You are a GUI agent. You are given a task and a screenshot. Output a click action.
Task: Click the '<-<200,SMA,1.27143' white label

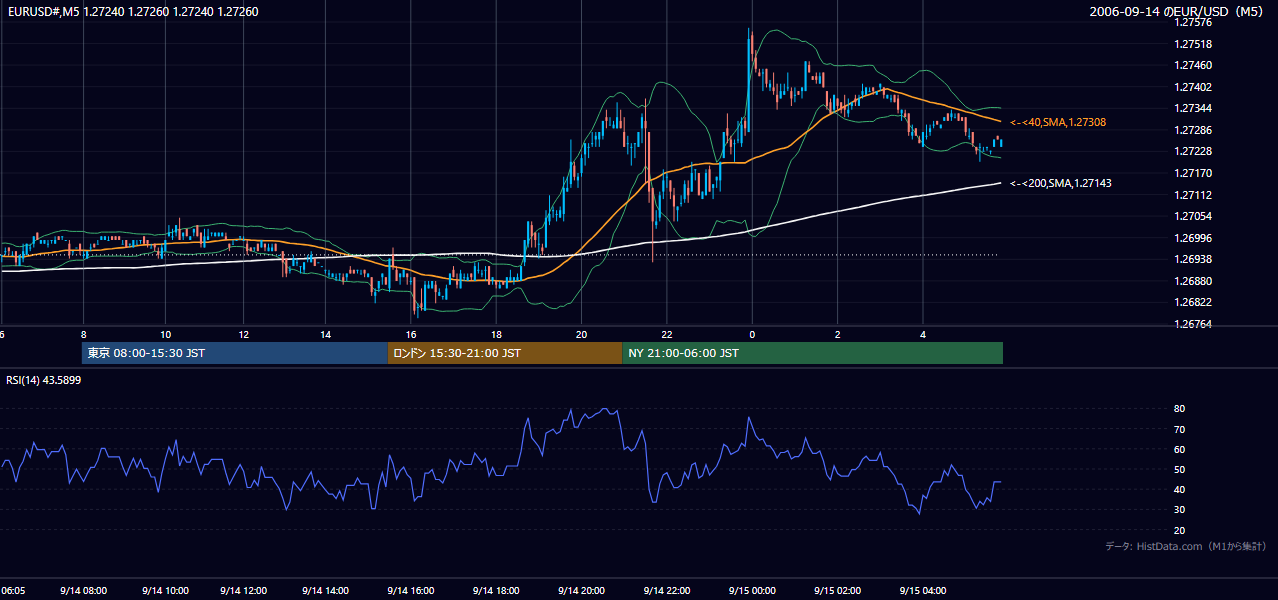pyautogui.click(x=1060, y=183)
